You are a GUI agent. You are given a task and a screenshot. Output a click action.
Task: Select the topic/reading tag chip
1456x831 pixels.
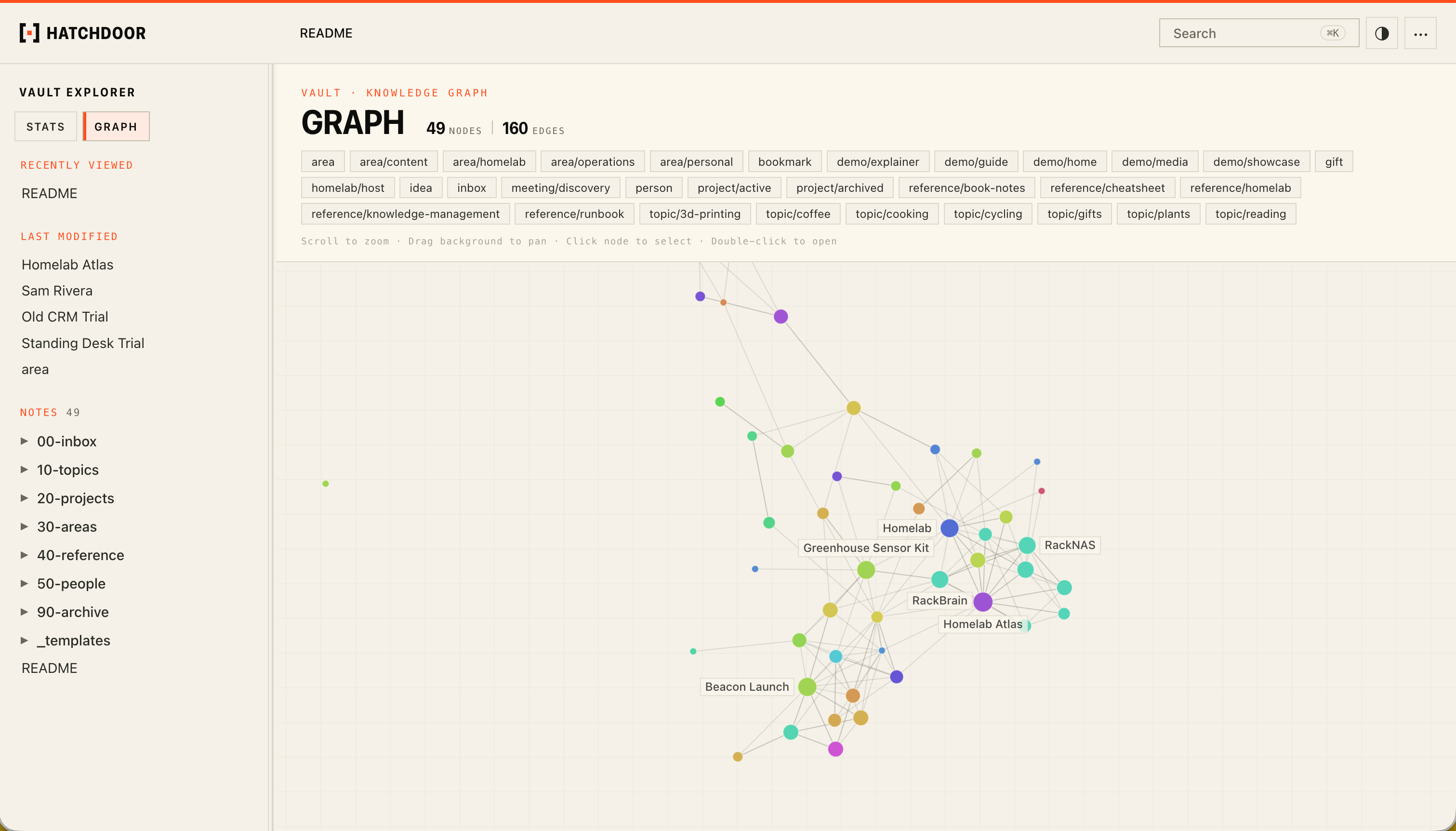(1251, 214)
